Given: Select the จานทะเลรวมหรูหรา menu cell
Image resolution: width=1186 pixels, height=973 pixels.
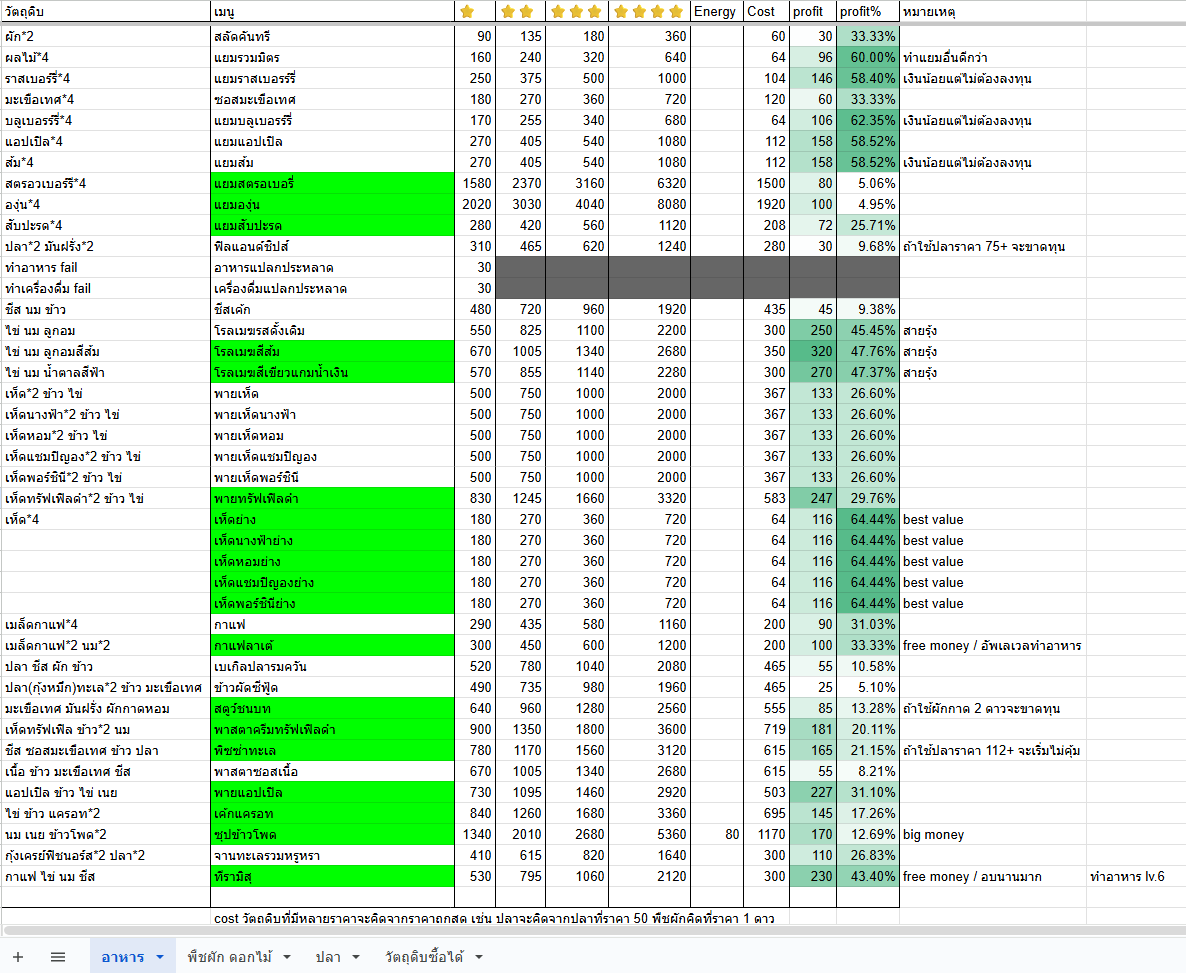Looking at the screenshot, I should tap(333, 856).
